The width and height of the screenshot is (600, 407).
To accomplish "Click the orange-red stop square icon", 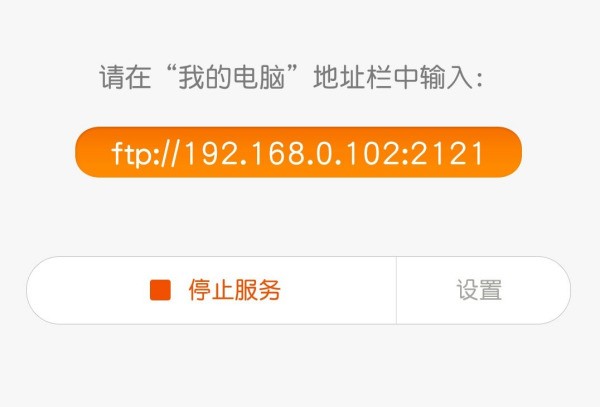I will pyautogui.click(x=160, y=290).
